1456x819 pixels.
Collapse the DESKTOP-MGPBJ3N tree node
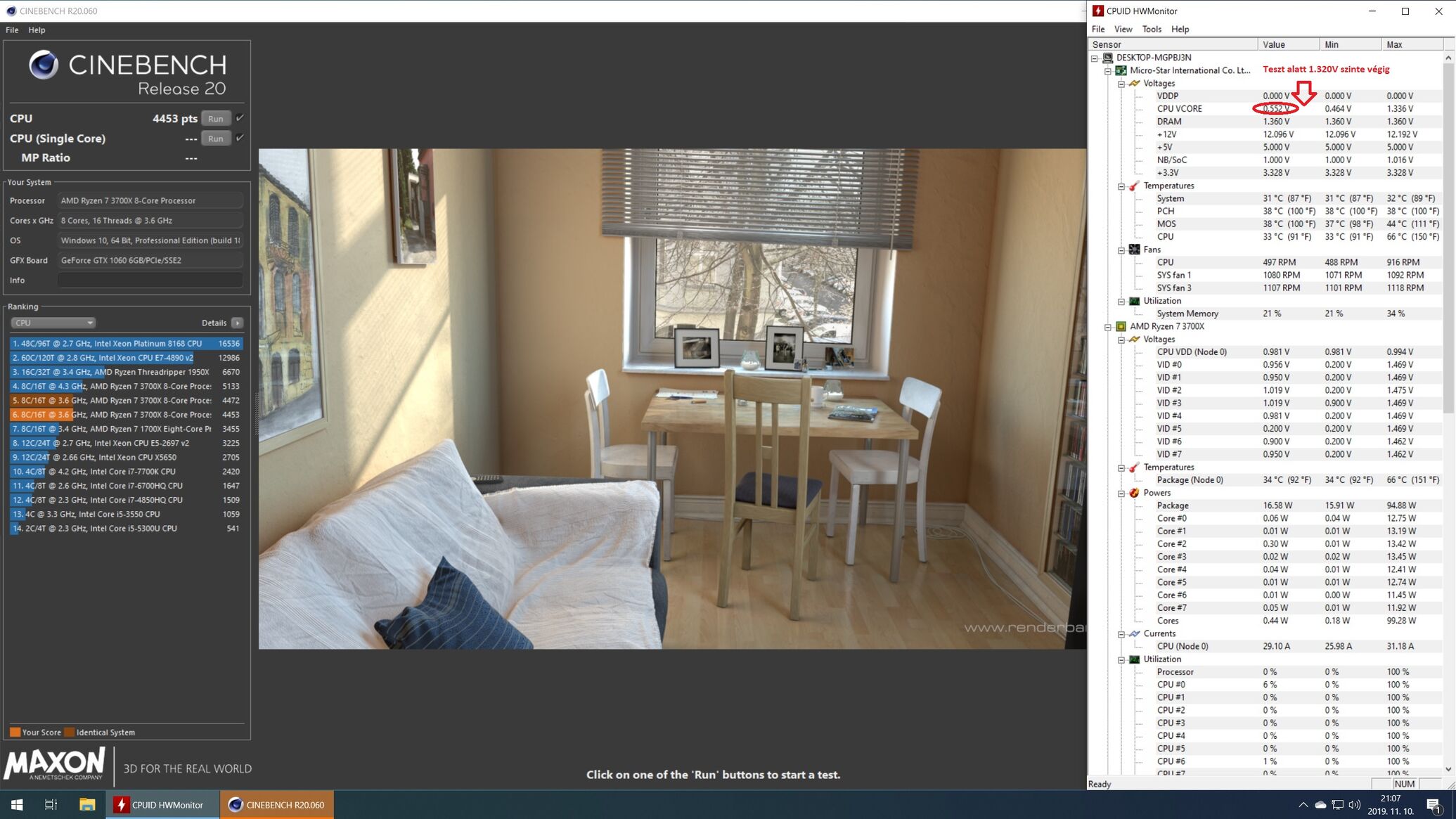(1095, 58)
